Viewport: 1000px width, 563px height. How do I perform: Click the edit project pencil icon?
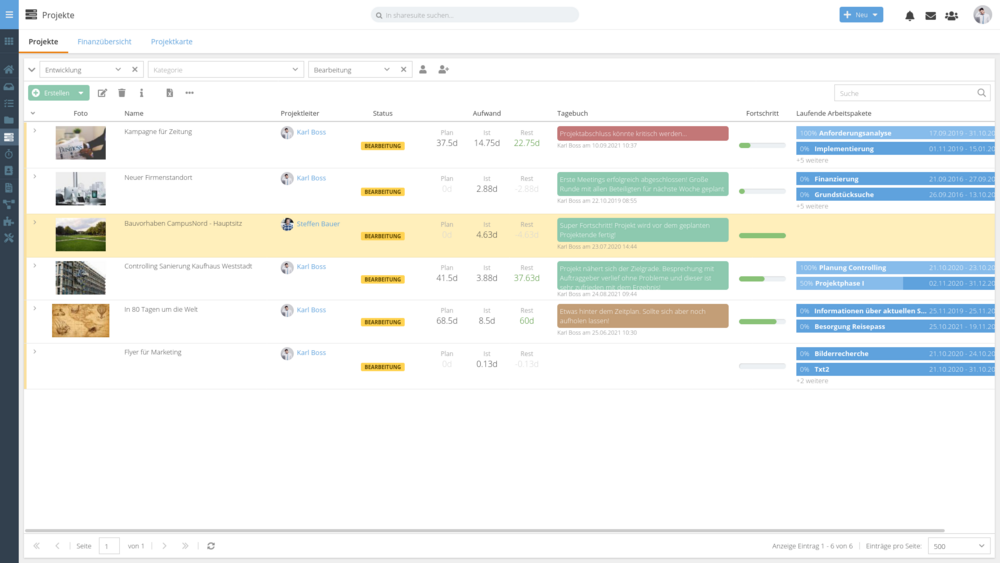click(x=102, y=93)
